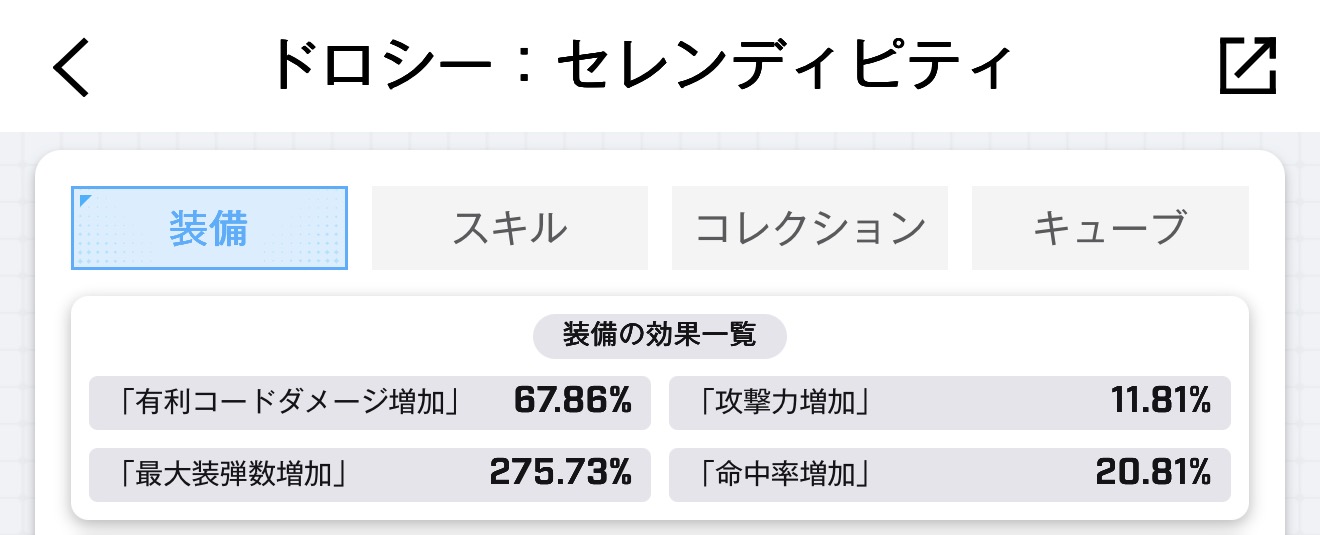1320x535 pixels.
Task: Open the コレクション tab
Action: point(809,228)
